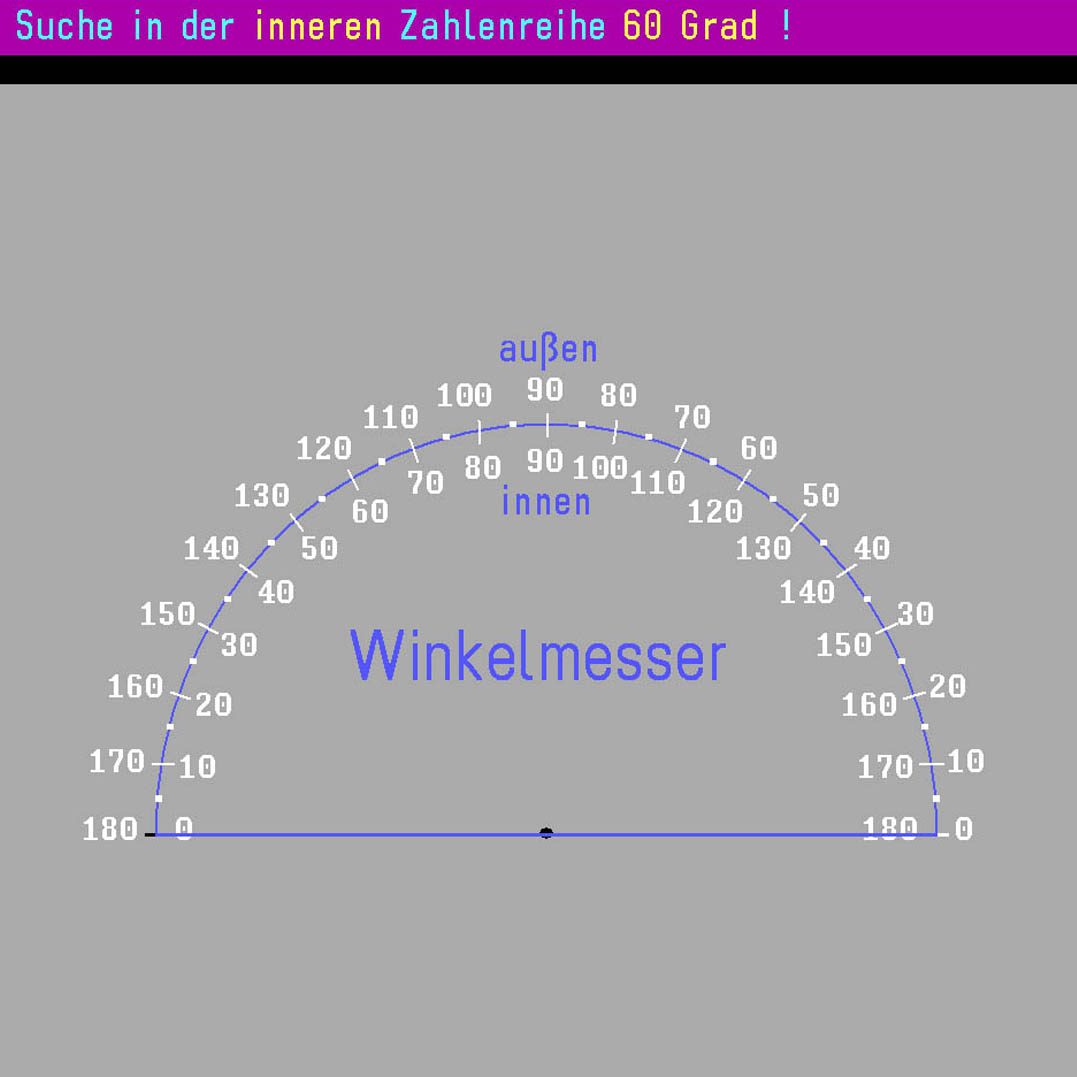Click the 'außen' label above the arc
1077x1077 pixels.
tap(548, 350)
